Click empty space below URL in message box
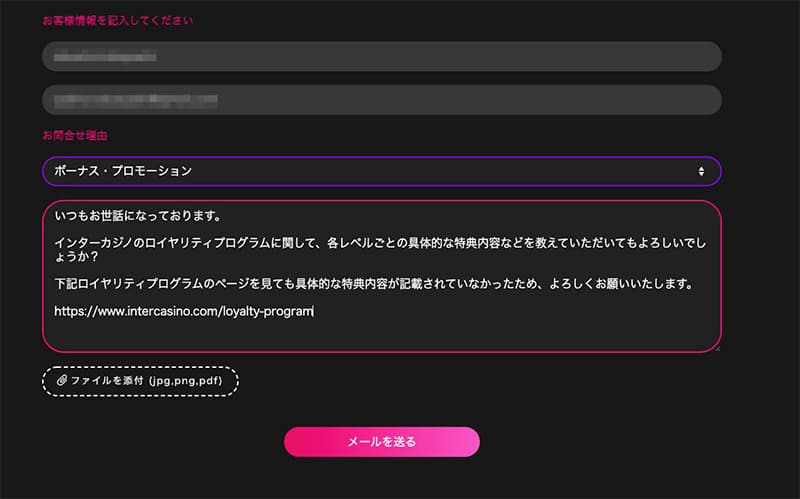This screenshot has height=499, width=800. pos(382,334)
